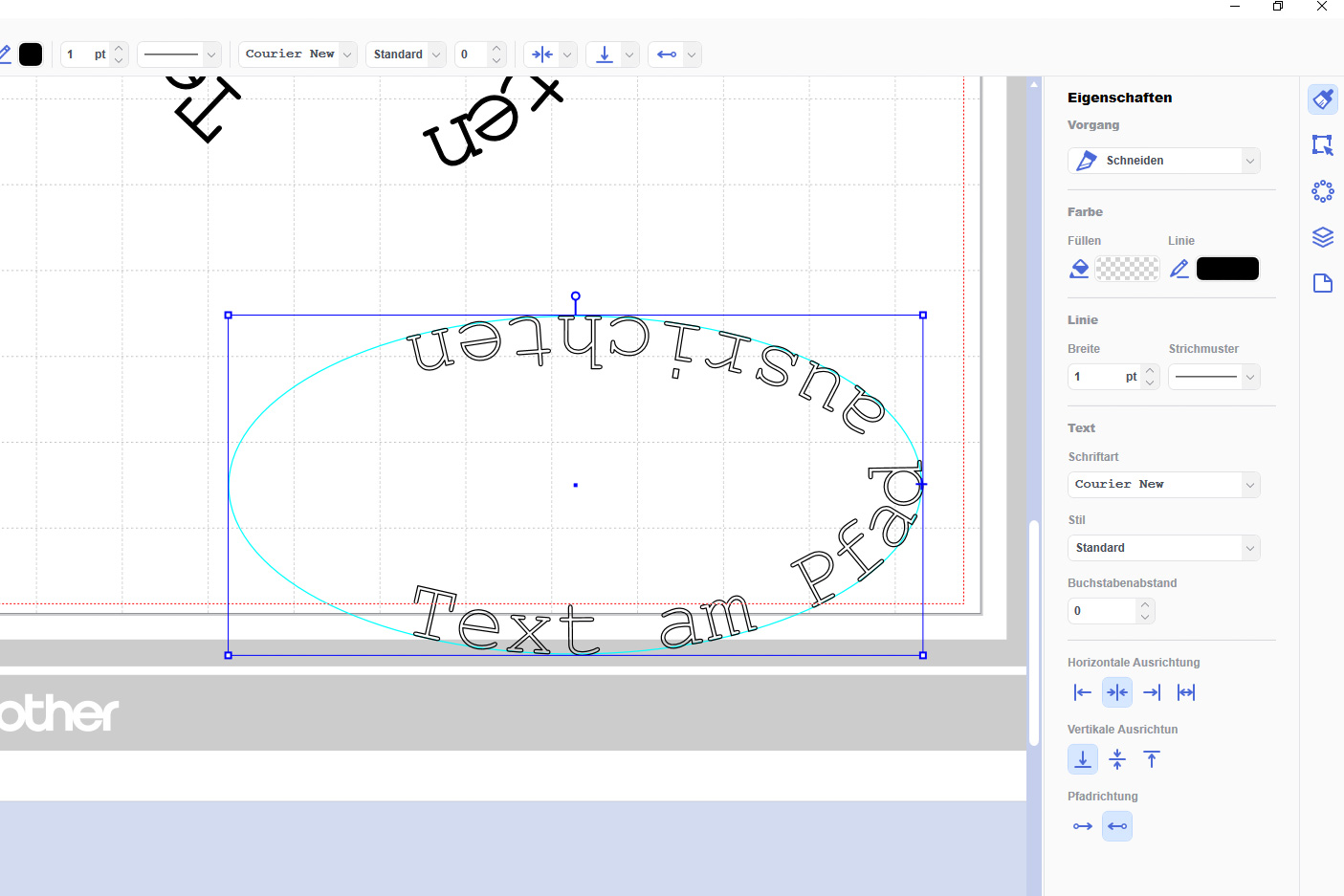The height and width of the screenshot is (896, 1344).
Task: Set path direction to left-to-right
Action: 1083,826
